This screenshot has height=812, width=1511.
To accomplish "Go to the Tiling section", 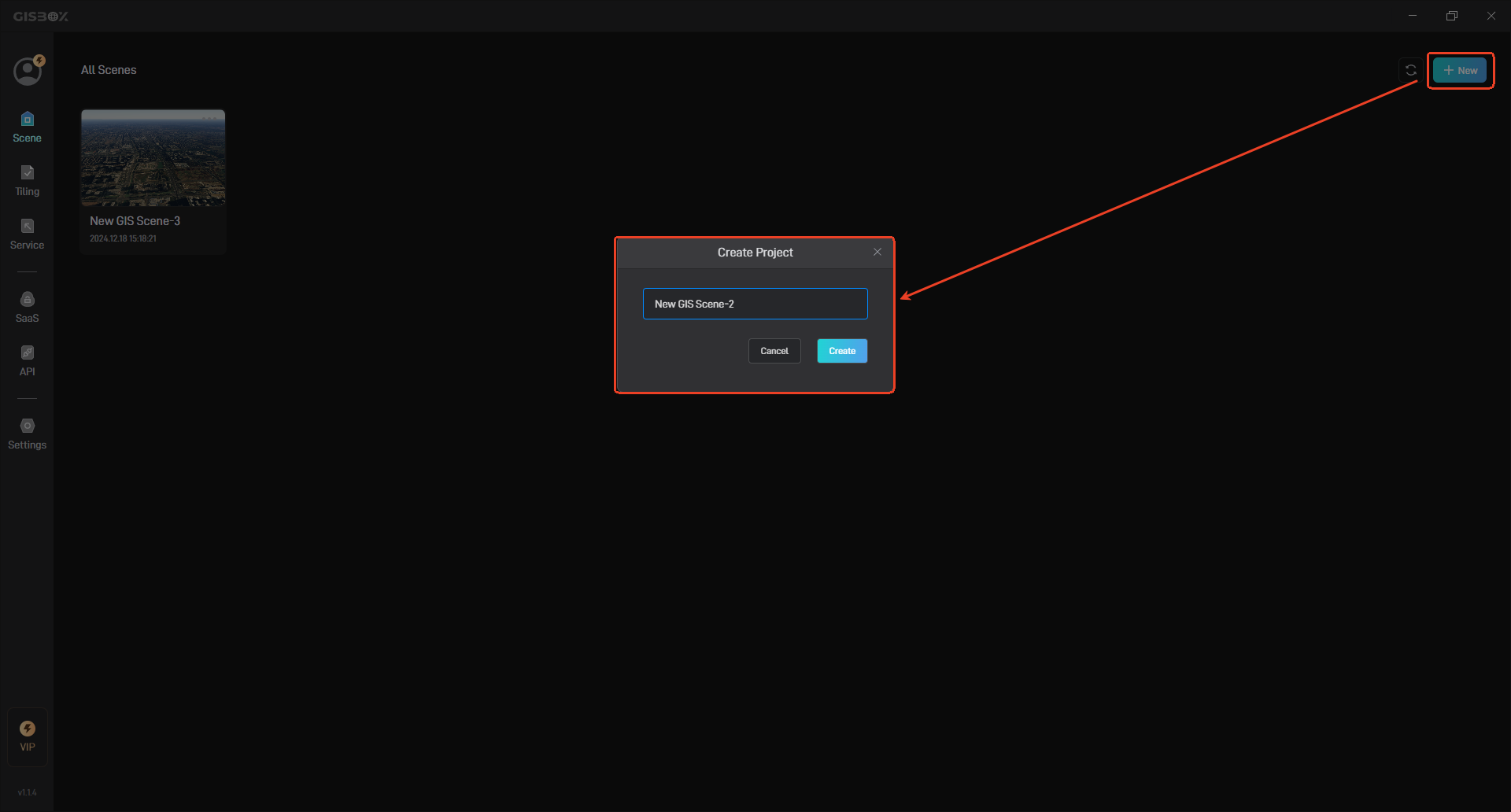I will 27,181.
